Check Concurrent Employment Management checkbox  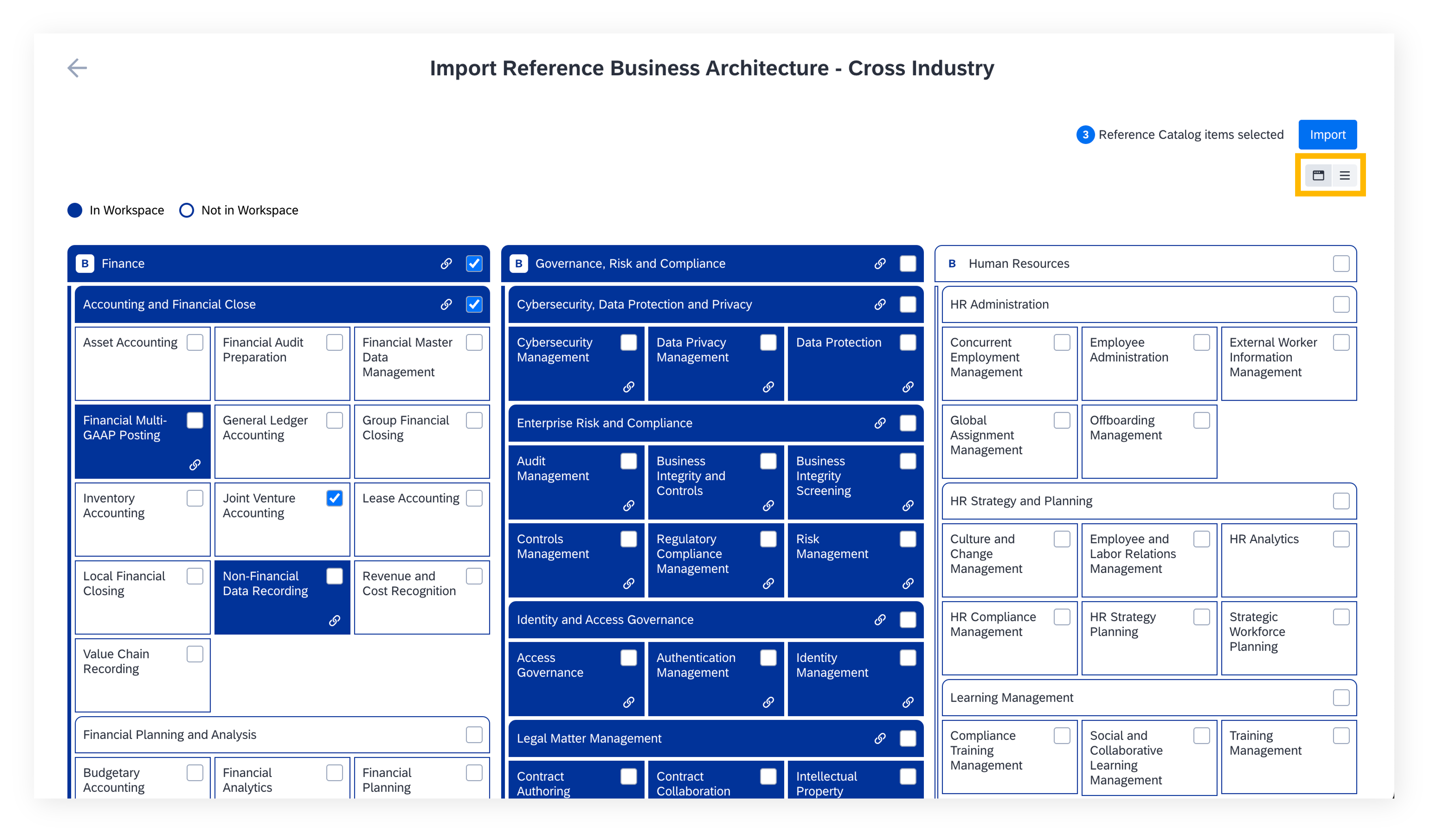point(1062,342)
